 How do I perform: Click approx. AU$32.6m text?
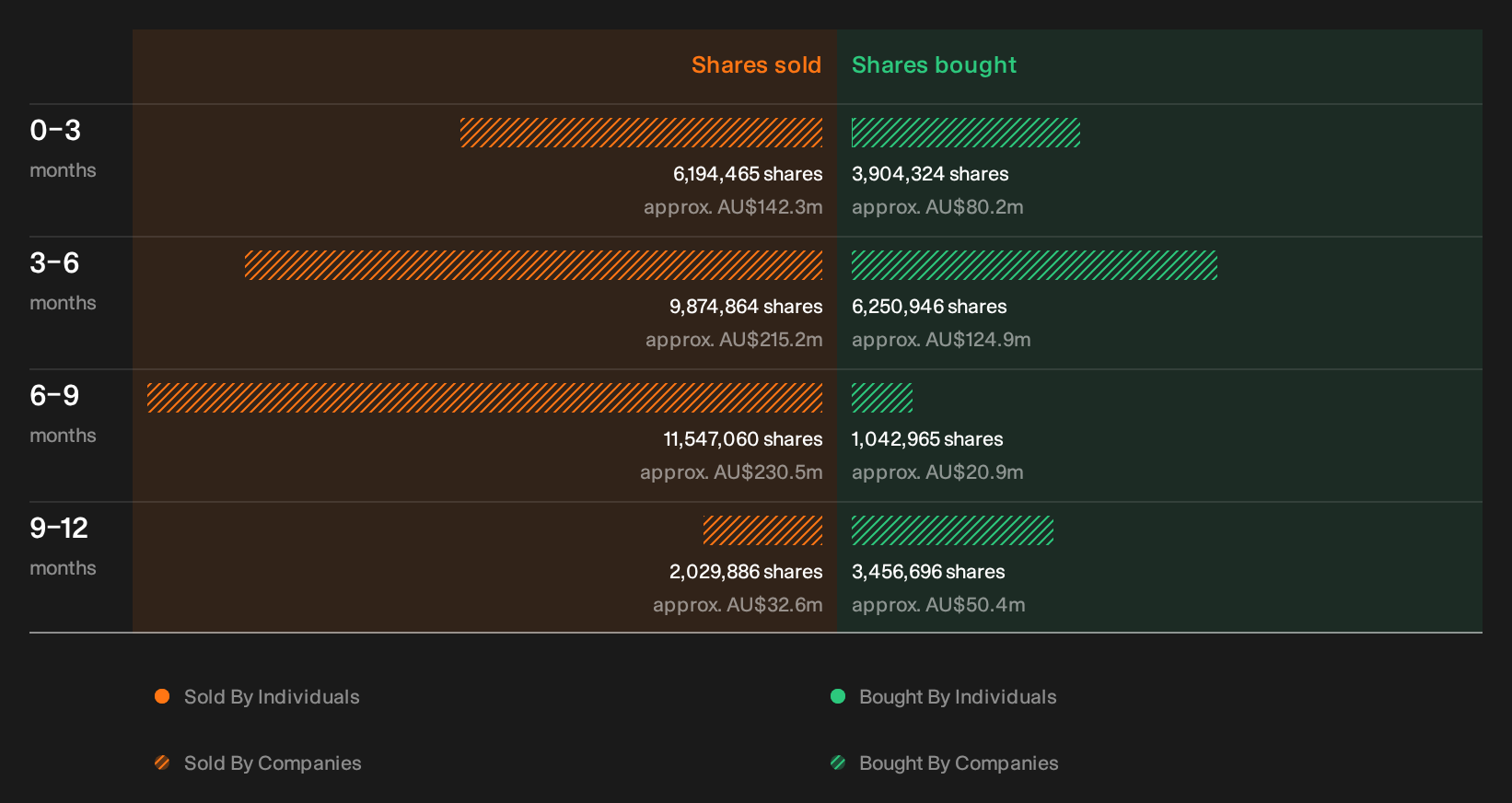point(738,605)
